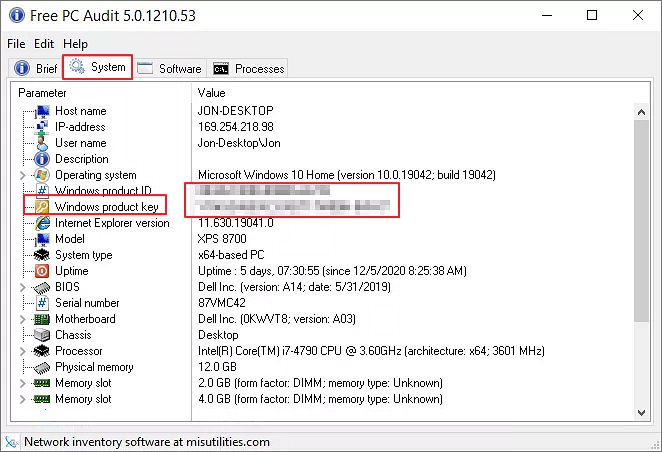Viewport: 662px width, 452px height.
Task: Expand the Processor tree node
Action: [x=23, y=351]
